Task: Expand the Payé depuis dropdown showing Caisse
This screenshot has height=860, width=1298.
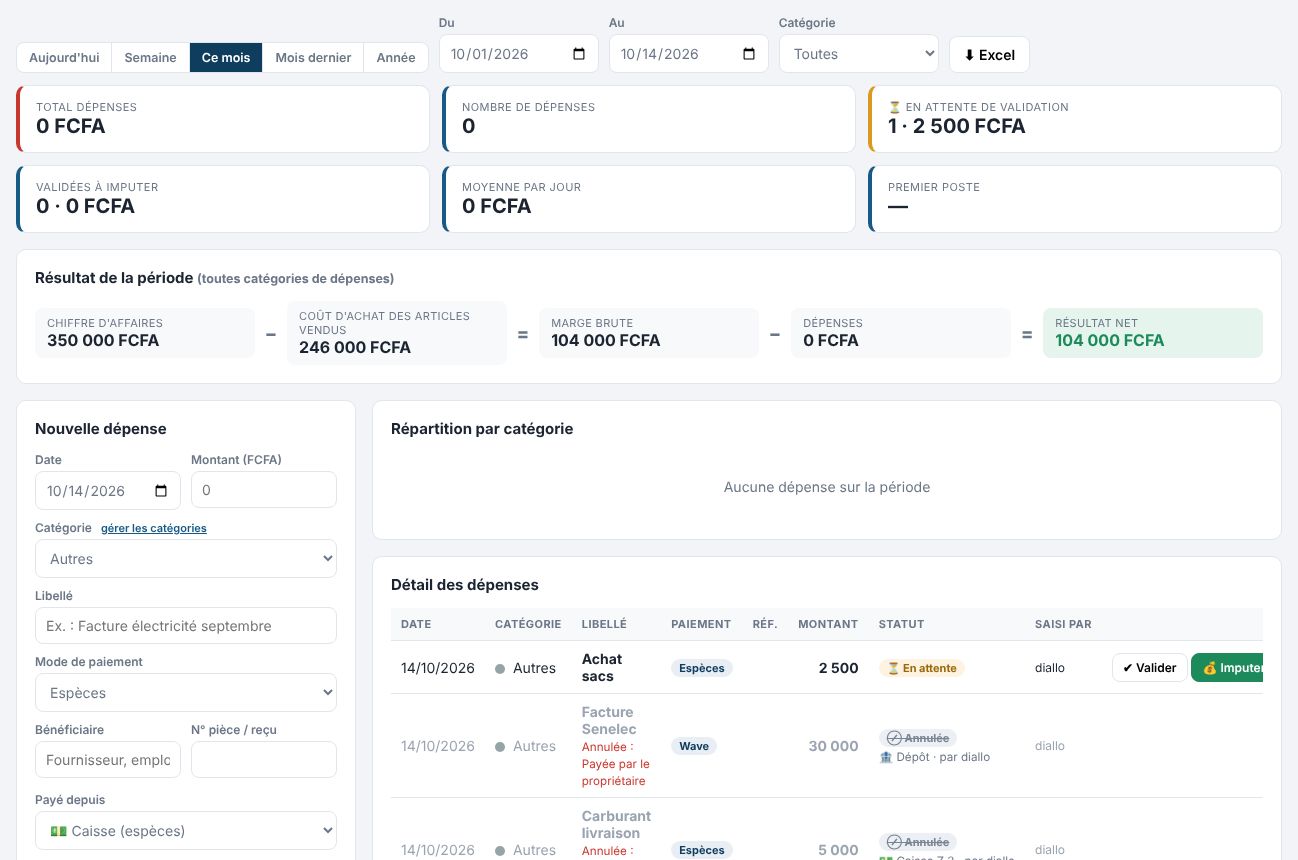Action: (186, 831)
